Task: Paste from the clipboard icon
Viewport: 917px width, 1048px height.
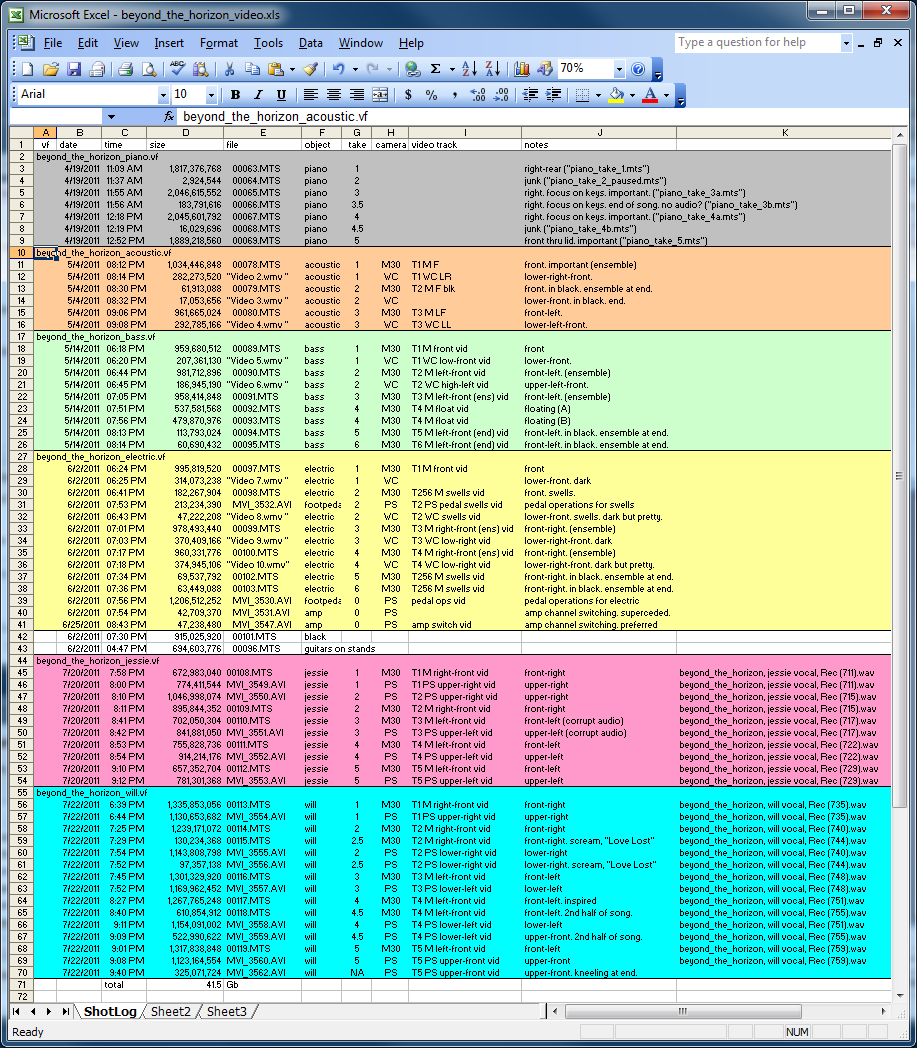Action: click(275, 69)
